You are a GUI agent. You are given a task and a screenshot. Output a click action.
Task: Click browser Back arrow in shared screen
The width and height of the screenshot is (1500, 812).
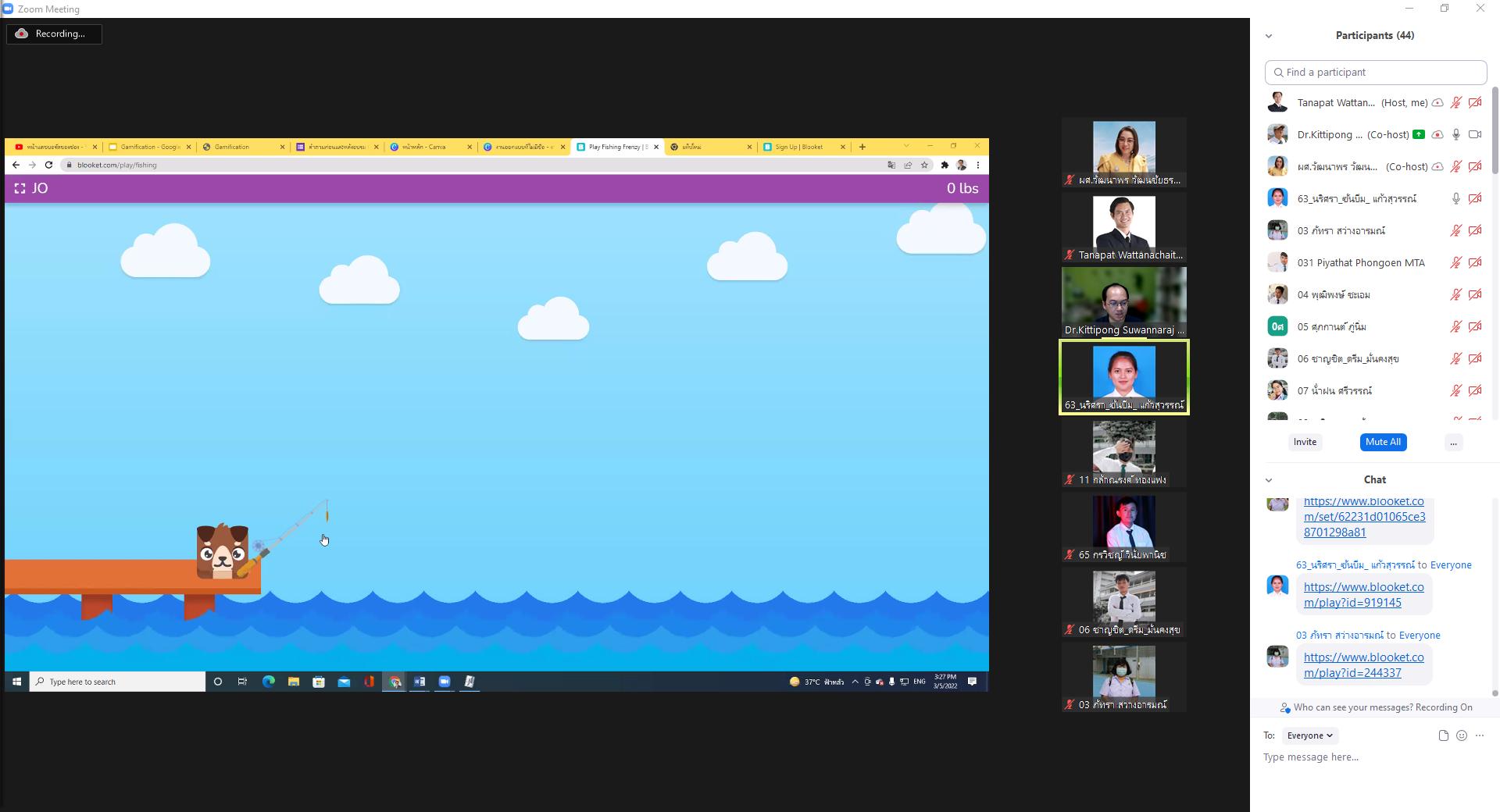[x=16, y=165]
